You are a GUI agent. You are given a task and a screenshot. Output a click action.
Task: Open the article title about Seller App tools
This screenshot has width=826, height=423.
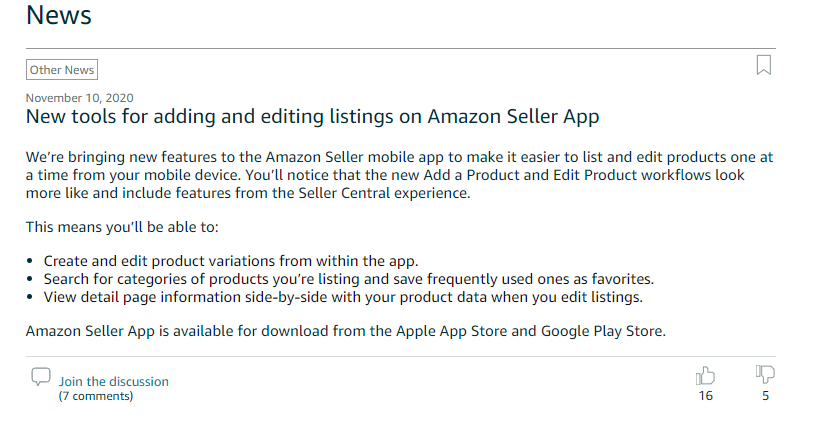[x=312, y=116]
